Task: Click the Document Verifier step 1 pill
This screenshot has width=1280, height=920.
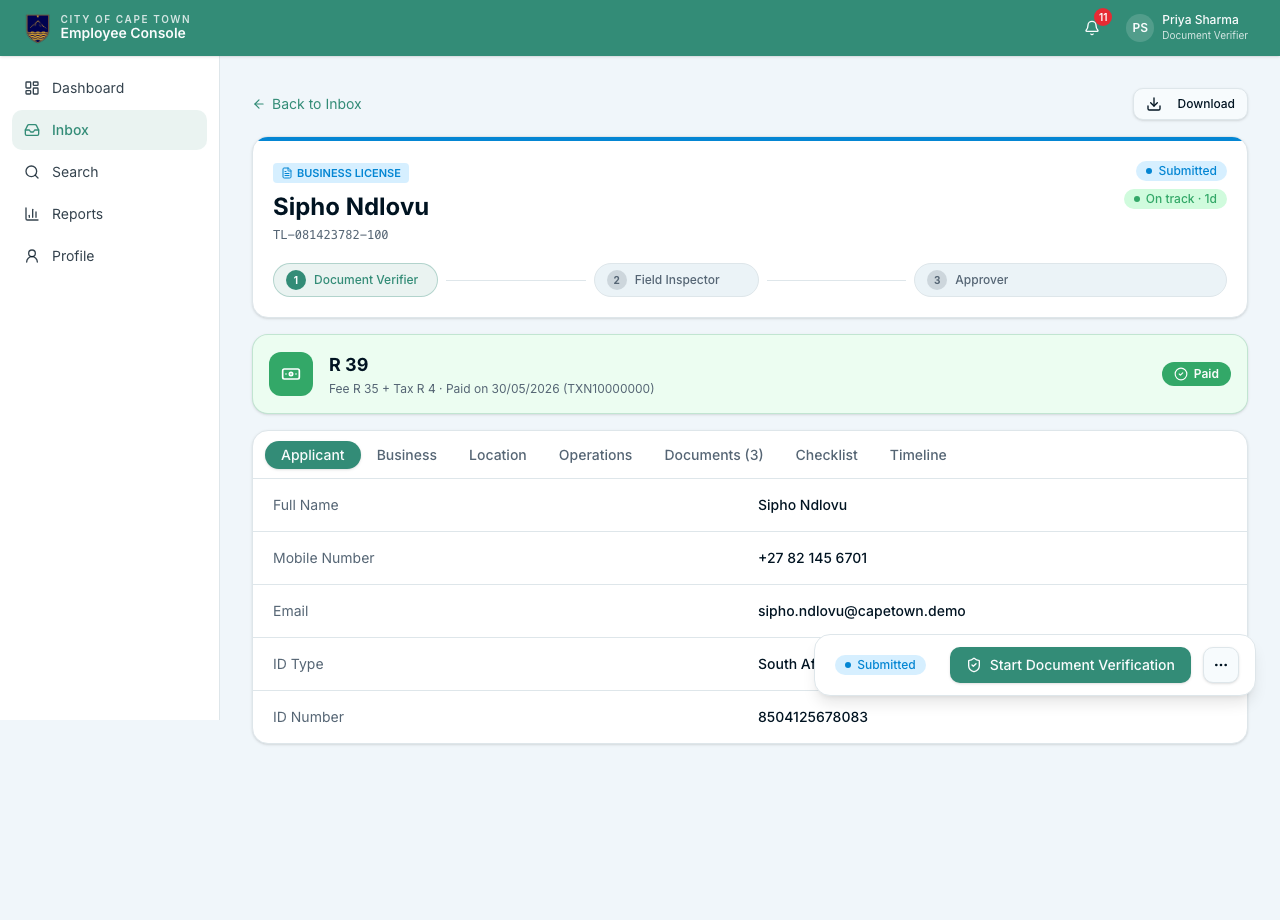Action: coord(355,280)
